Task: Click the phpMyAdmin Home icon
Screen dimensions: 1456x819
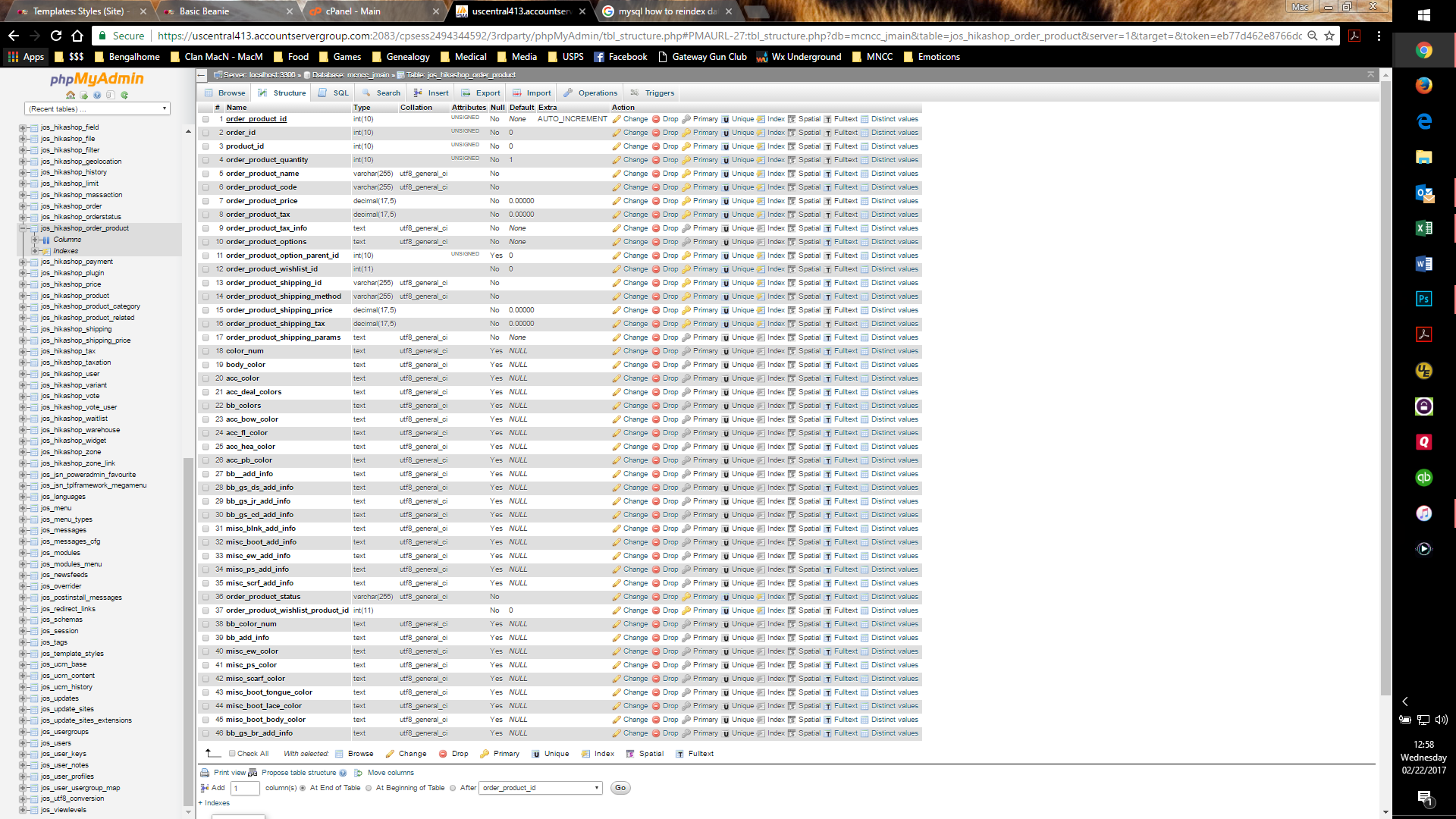Action: pyautogui.click(x=71, y=95)
